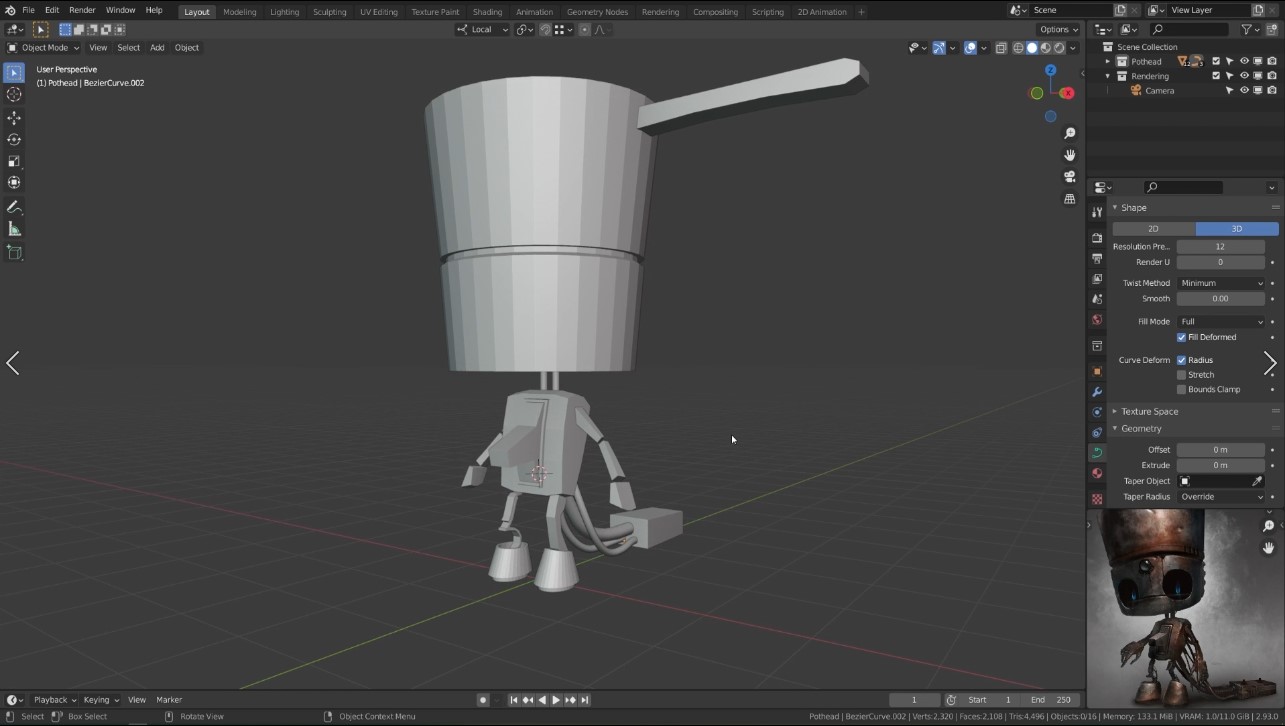Open the Modifier properties tab (wrench icon)
Viewport: 1285px width, 726px height.
(1096, 391)
